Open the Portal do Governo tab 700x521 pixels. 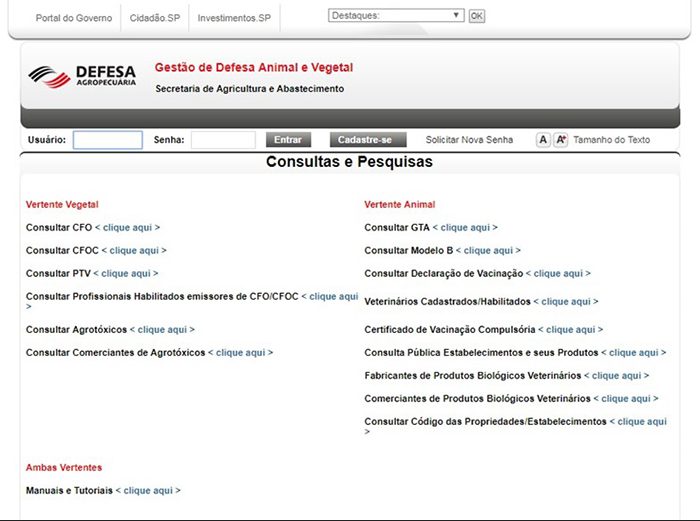click(x=74, y=18)
